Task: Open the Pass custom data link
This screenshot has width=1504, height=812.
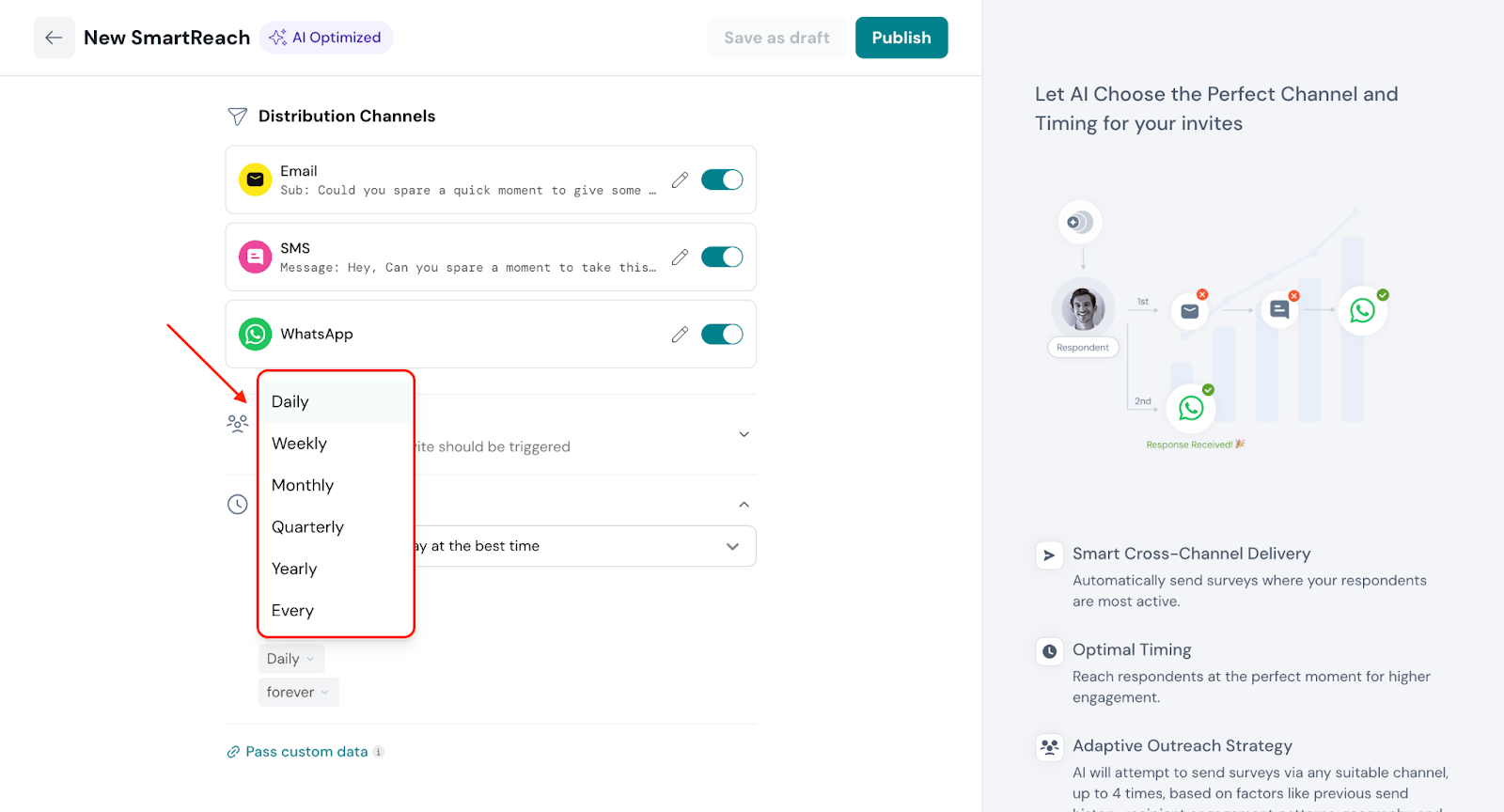Action: coord(306,752)
